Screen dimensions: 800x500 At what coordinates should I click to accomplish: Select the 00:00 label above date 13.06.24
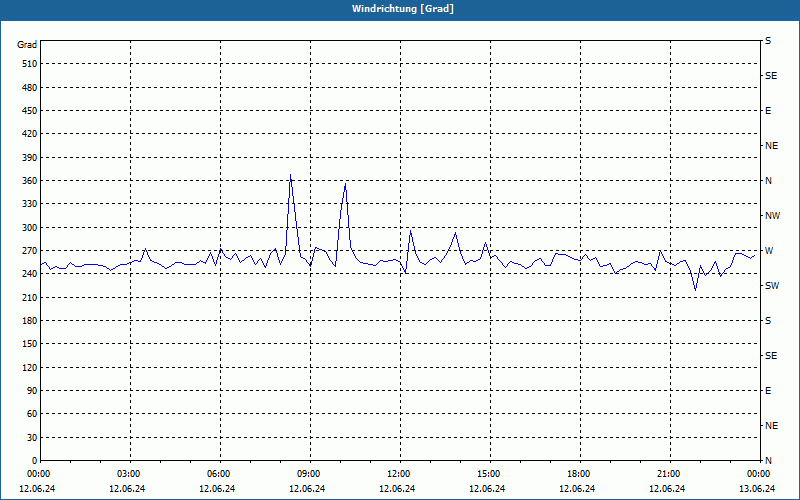pyautogui.click(x=759, y=474)
